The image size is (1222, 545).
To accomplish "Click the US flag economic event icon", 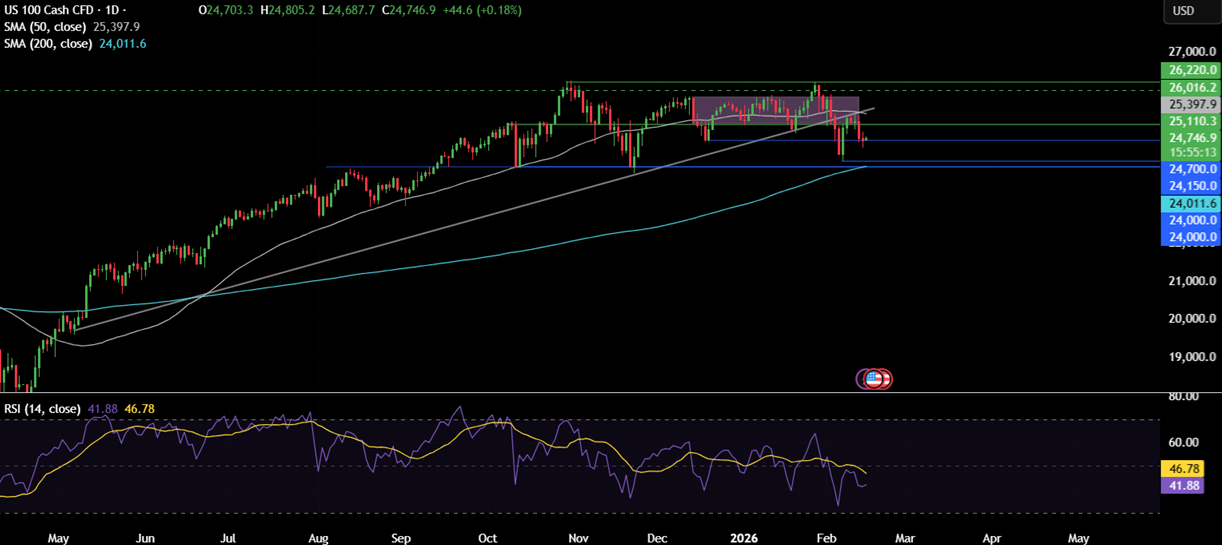I will point(875,378).
